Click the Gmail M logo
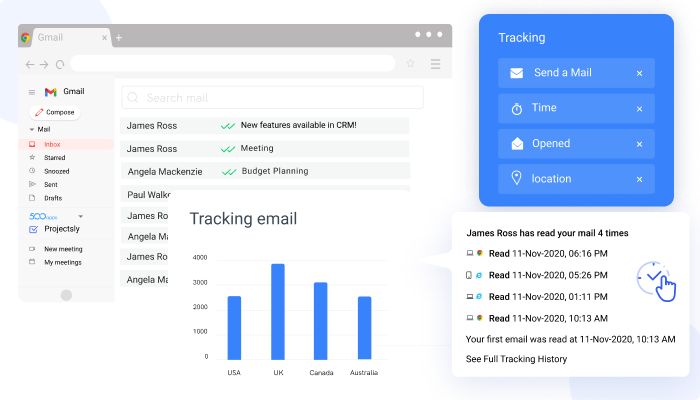Screen dimensions: 700x400 pos(50,92)
